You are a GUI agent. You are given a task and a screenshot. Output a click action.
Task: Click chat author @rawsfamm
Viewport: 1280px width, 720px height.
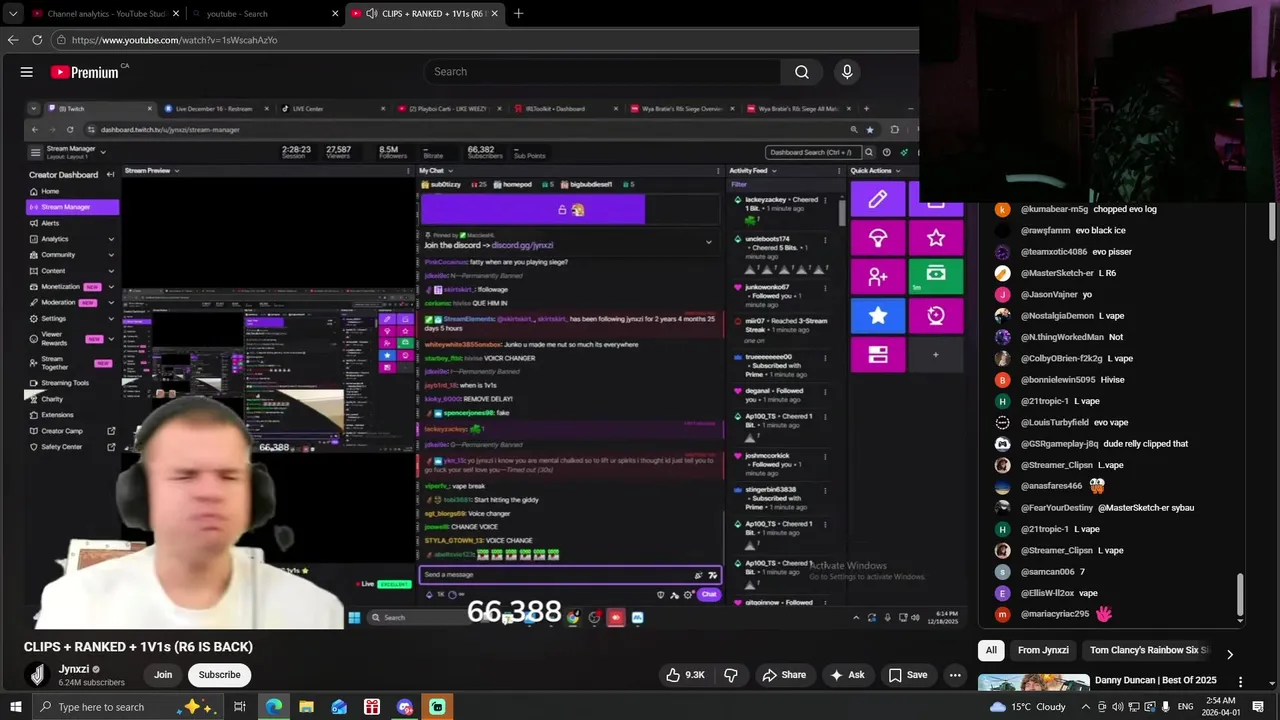point(1045,230)
